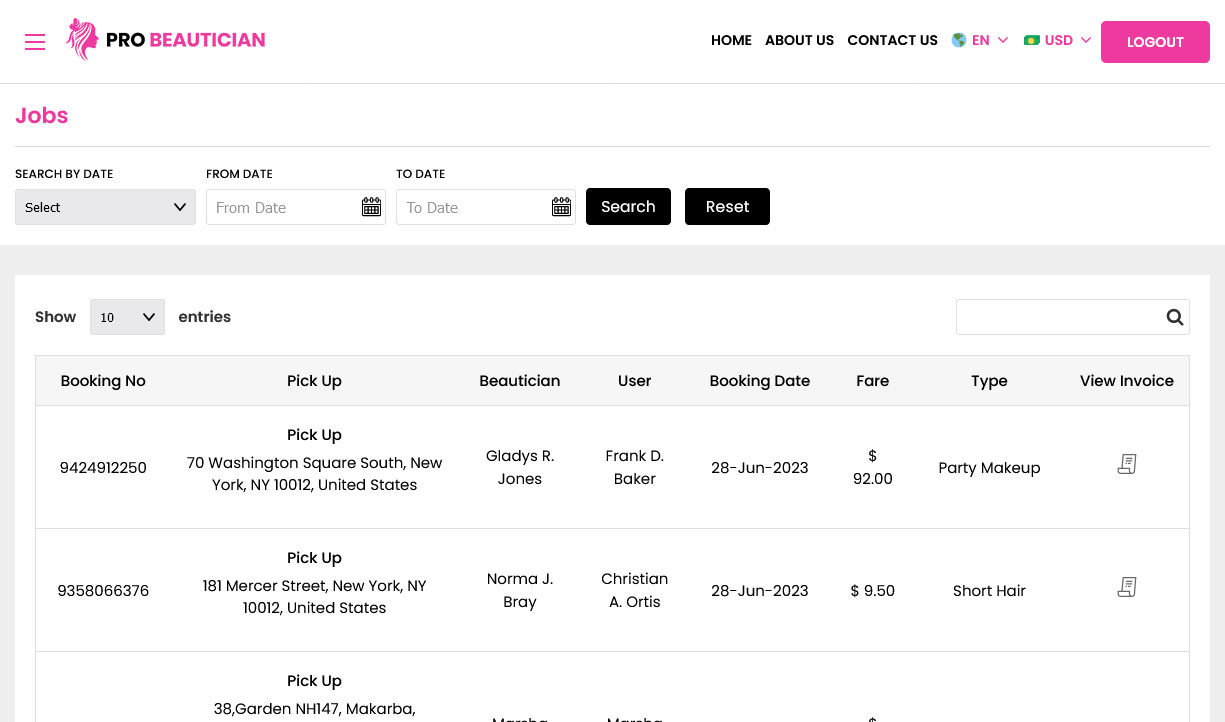Sort by Fare column header
The height and width of the screenshot is (722, 1225).
click(x=873, y=381)
